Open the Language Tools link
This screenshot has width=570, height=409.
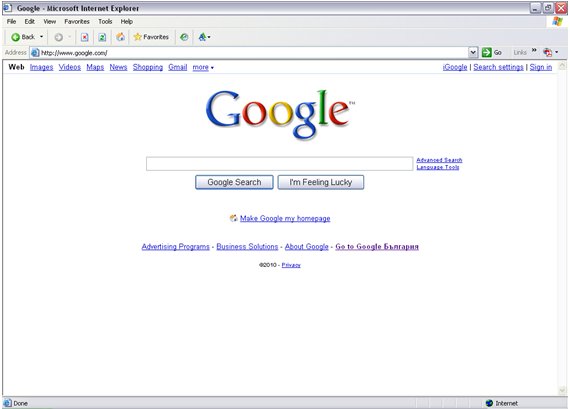438,167
